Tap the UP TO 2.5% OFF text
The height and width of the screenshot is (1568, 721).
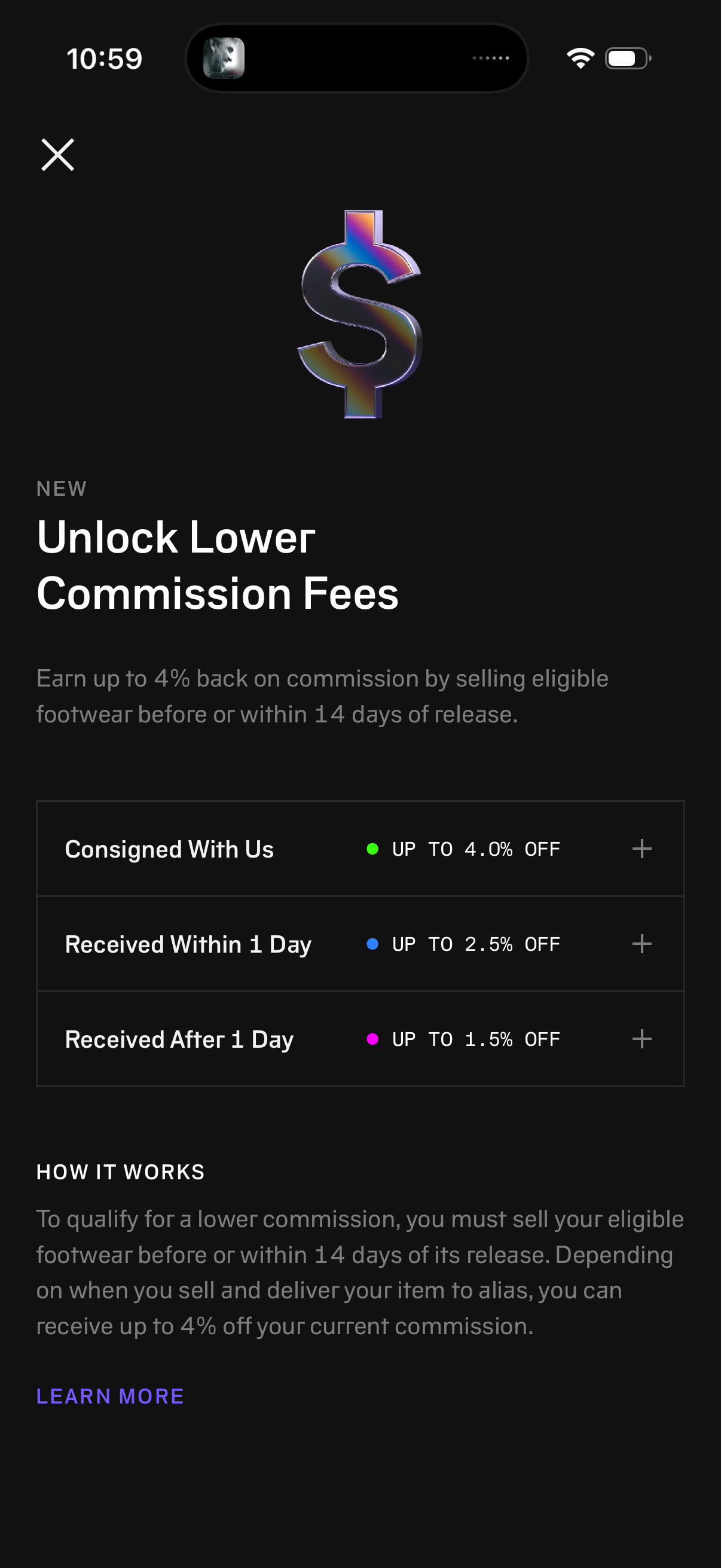tap(476, 944)
